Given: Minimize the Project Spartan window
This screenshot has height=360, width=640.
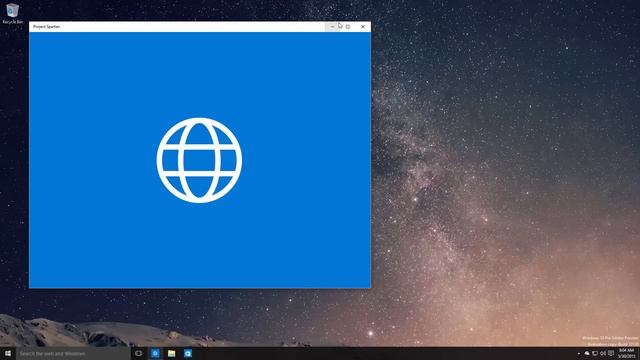Looking at the screenshot, I should point(332,27).
